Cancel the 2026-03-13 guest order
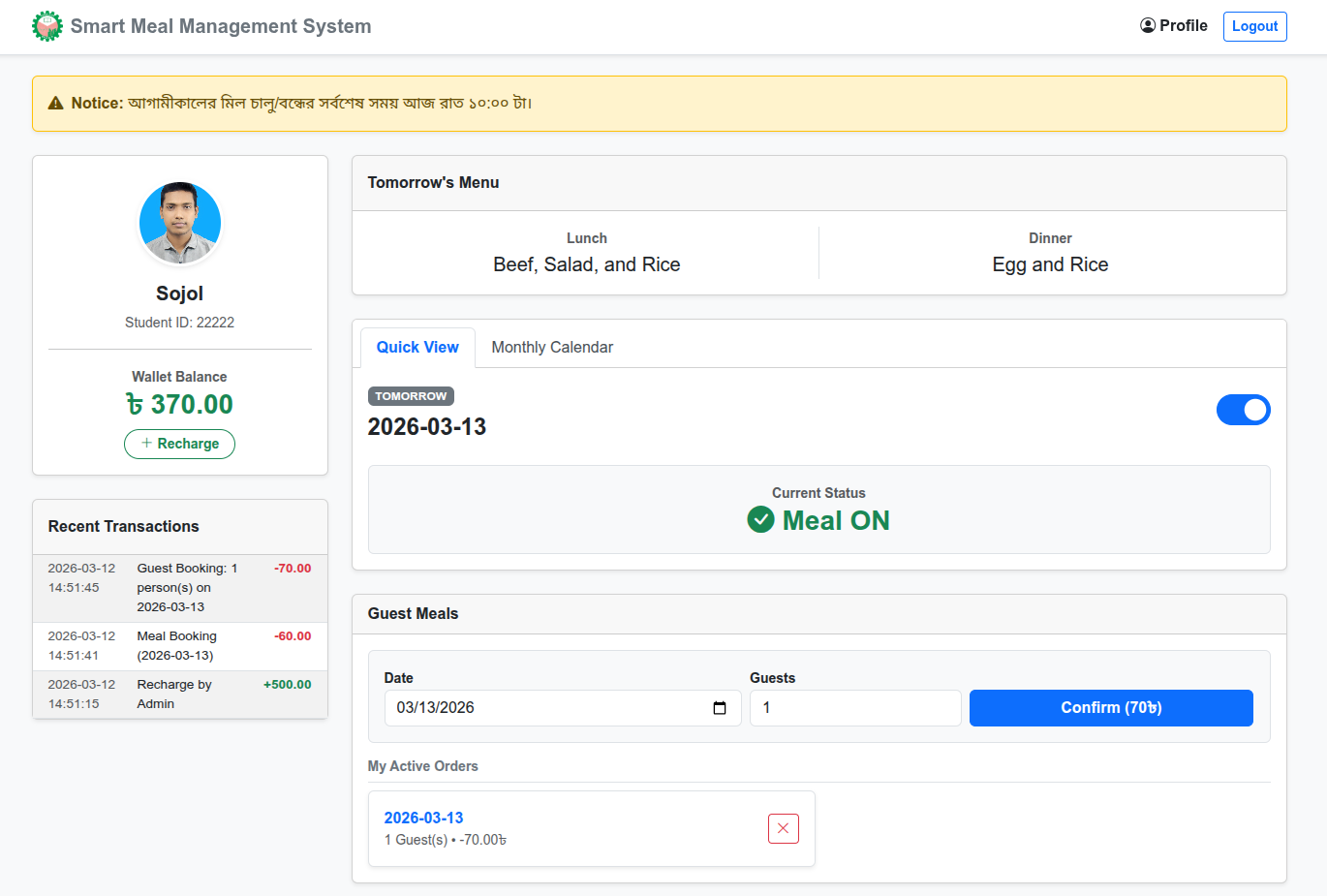Viewport: 1327px width, 896px height. 783,829
